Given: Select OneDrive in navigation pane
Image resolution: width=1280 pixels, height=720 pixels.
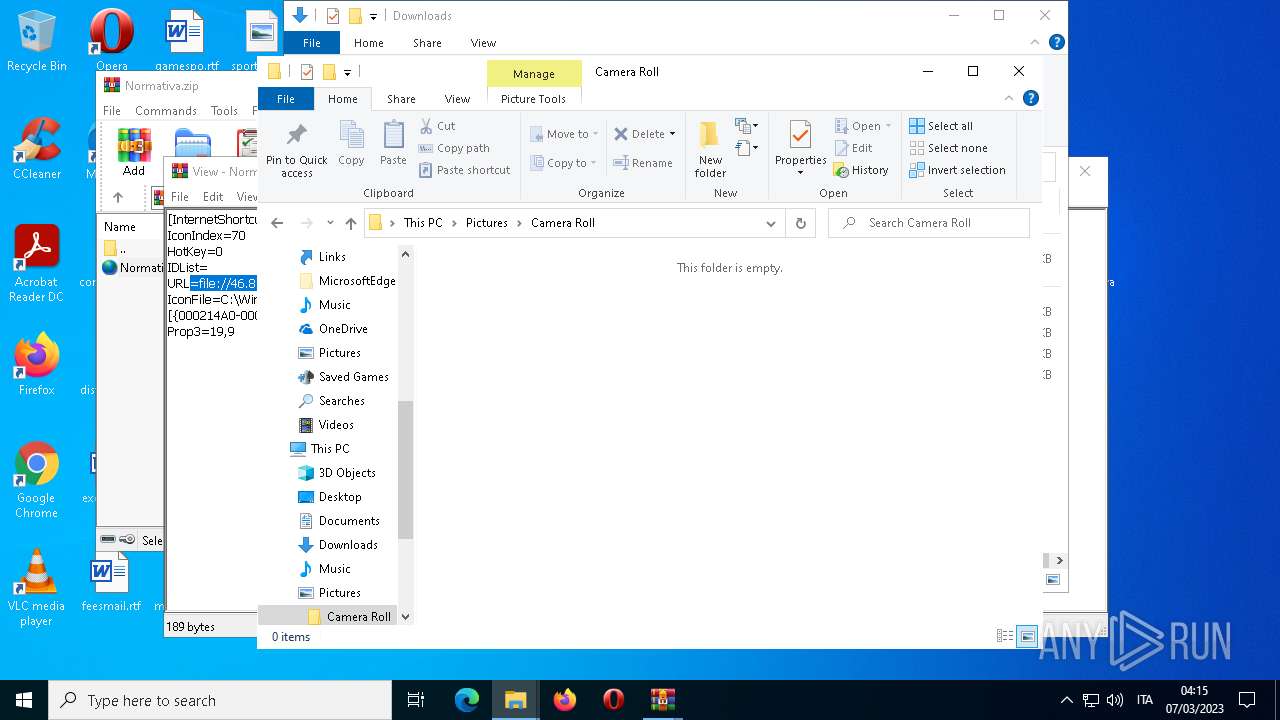Looking at the screenshot, I should [x=343, y=329].
